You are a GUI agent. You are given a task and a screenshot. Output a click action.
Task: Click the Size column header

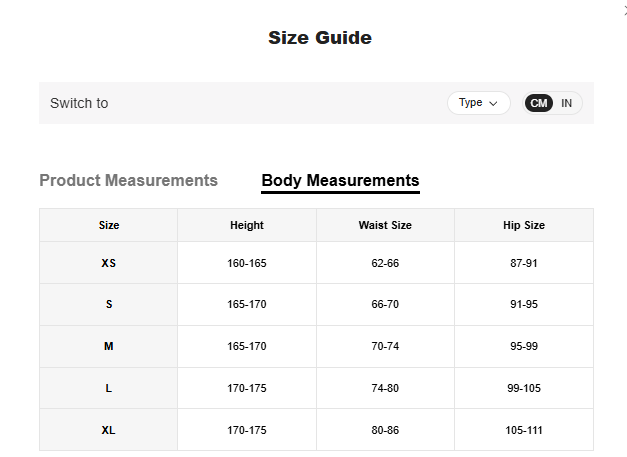109,225
